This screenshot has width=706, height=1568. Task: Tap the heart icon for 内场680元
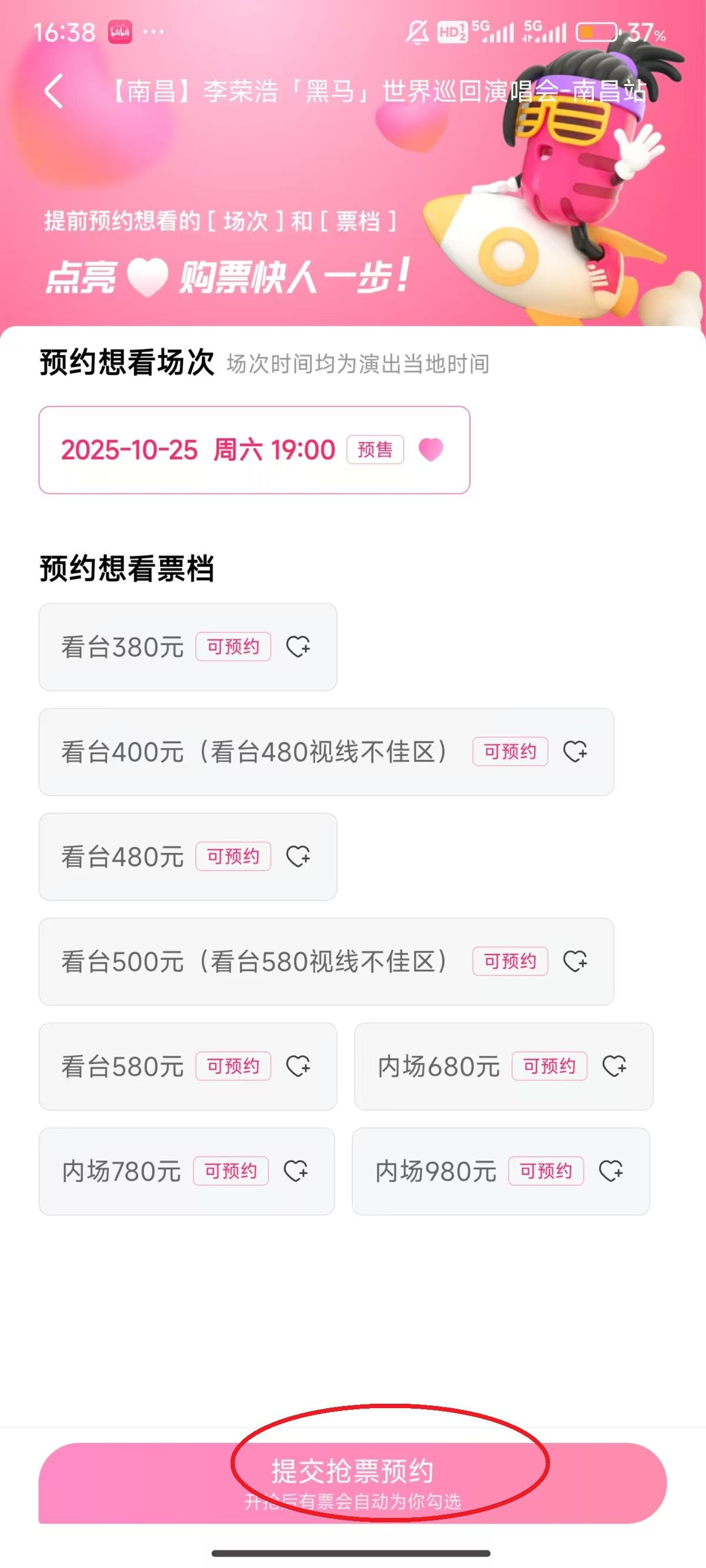point(614,1066)
